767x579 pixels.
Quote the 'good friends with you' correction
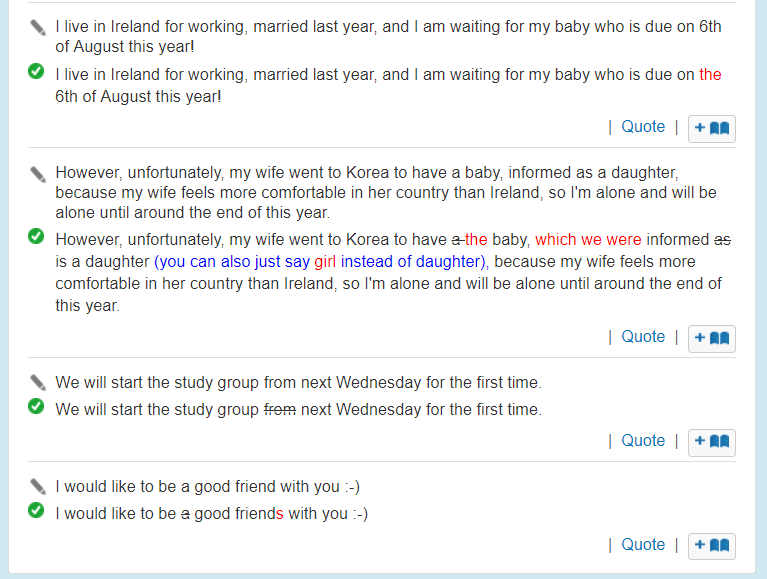(x=643, y=545)
